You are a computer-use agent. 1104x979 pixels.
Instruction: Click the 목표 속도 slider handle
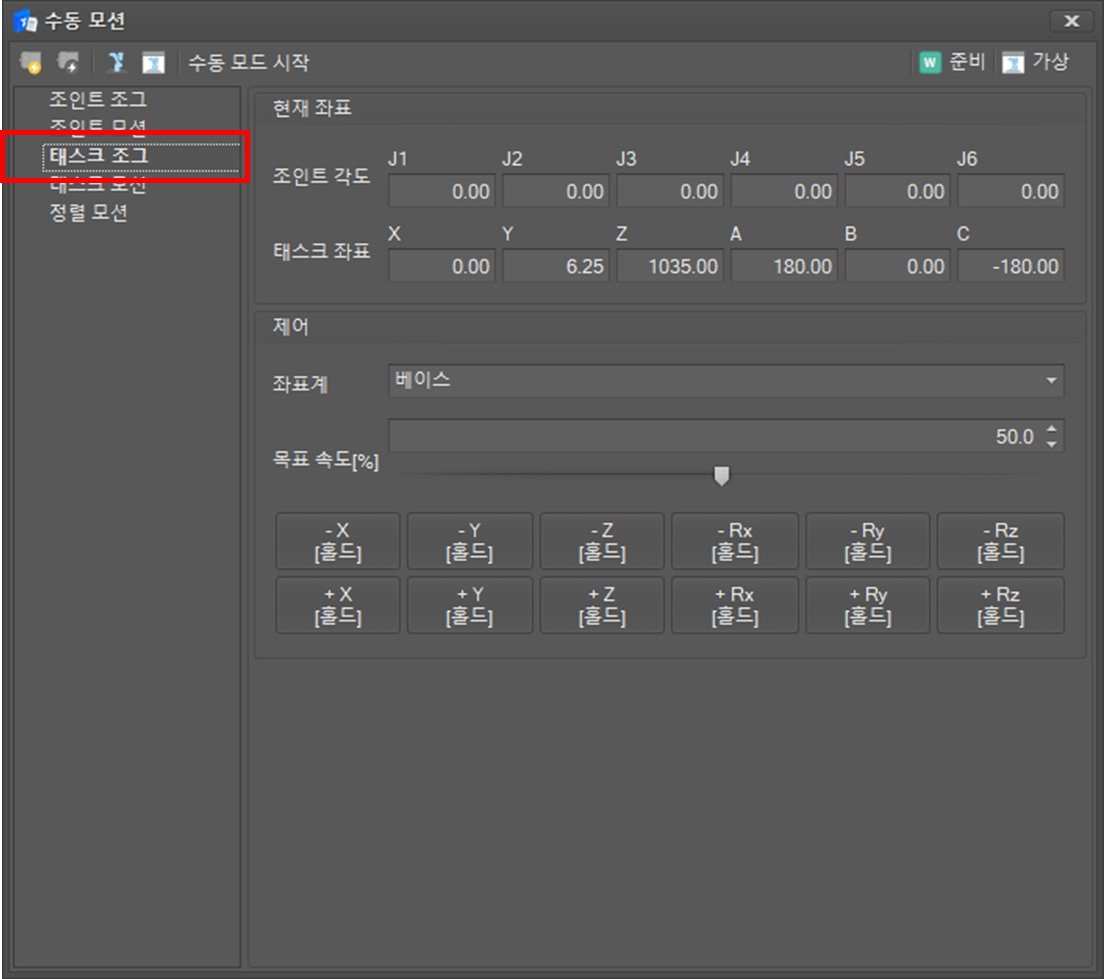(721, 476)
